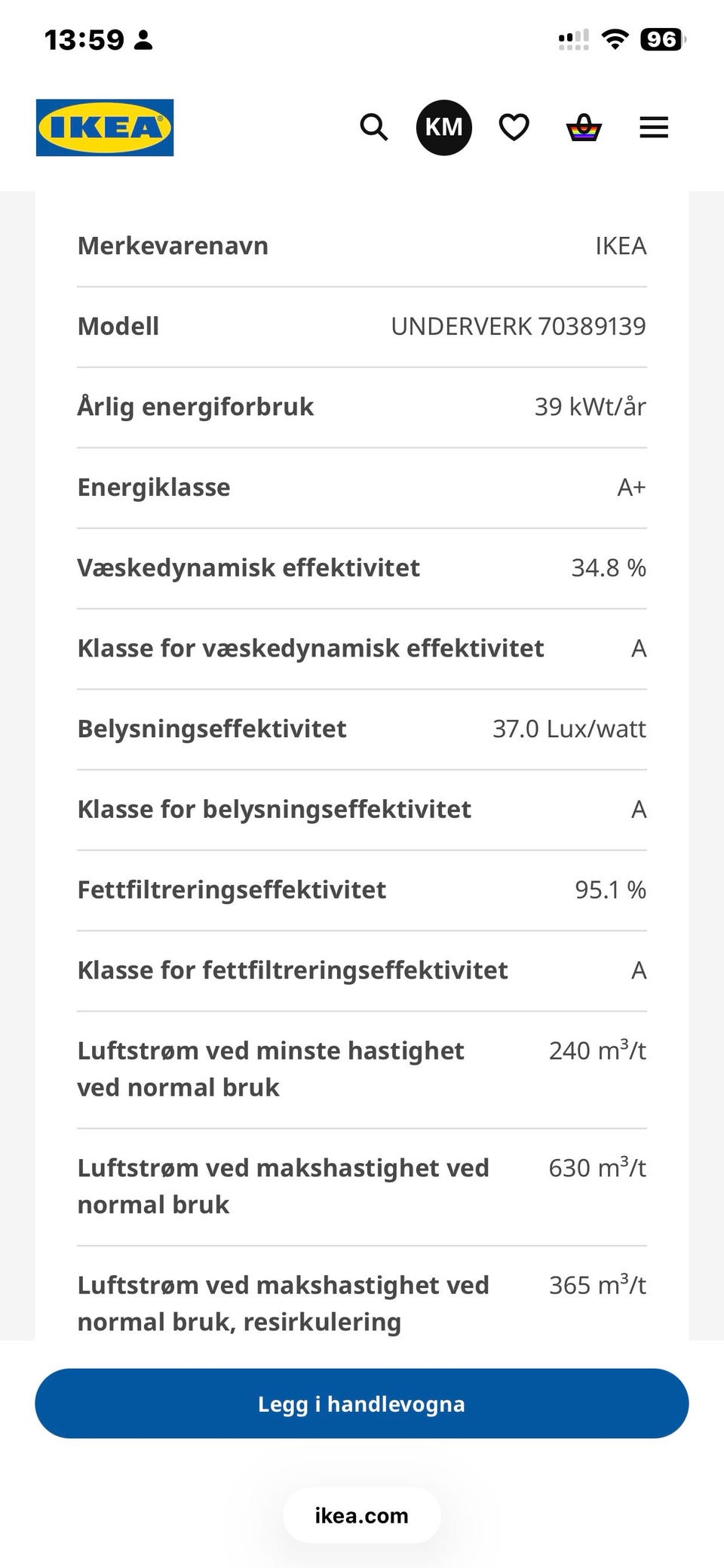Tap Fettfiltreringseffektivitet 95.1 % row
This screenshot has height=1568, width=724.
pyautogui.click(x=362, y=890)
